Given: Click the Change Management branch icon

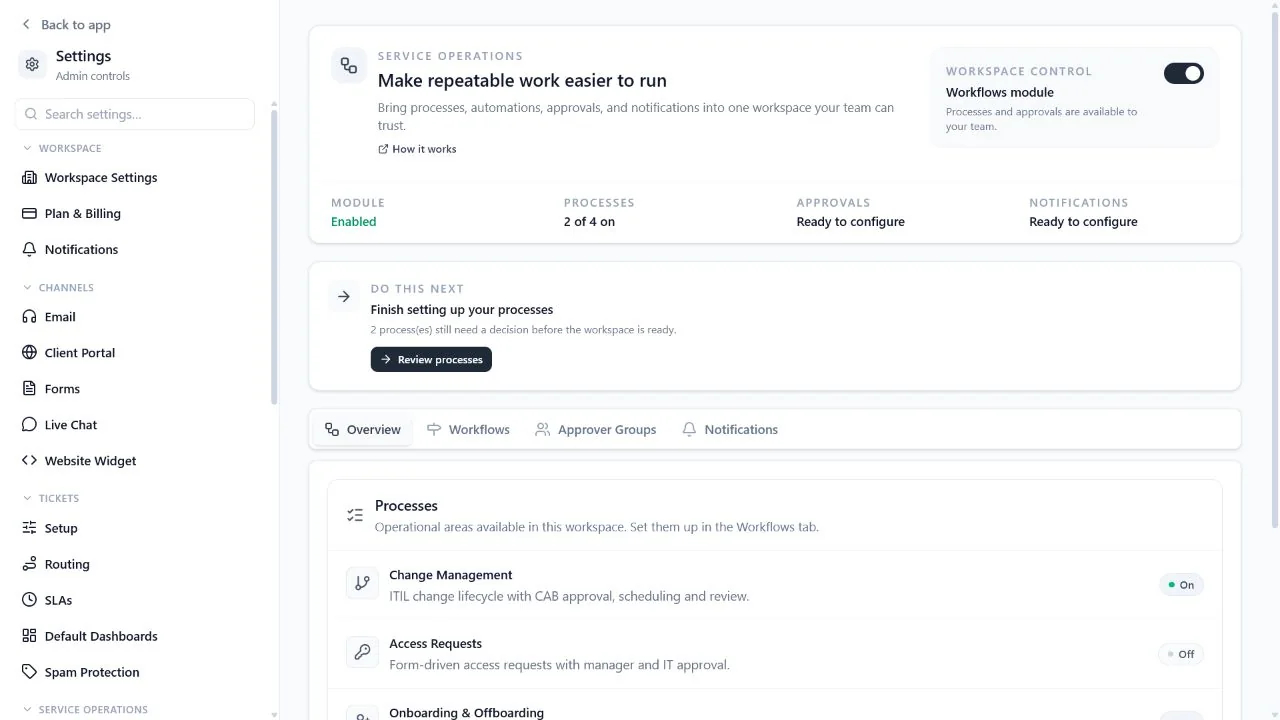Looking at the screenshot, I should pyautogui.click(x=362, y=583).
